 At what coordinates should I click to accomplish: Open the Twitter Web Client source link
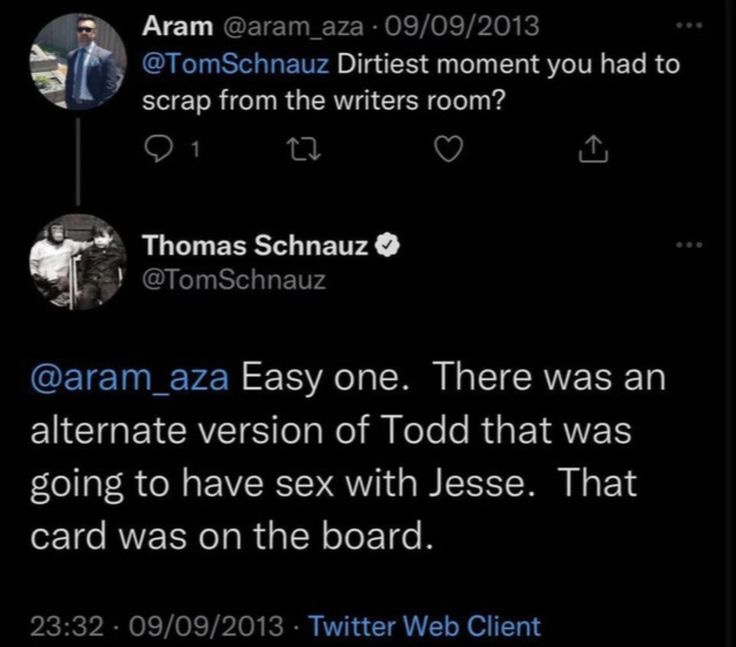424,626
